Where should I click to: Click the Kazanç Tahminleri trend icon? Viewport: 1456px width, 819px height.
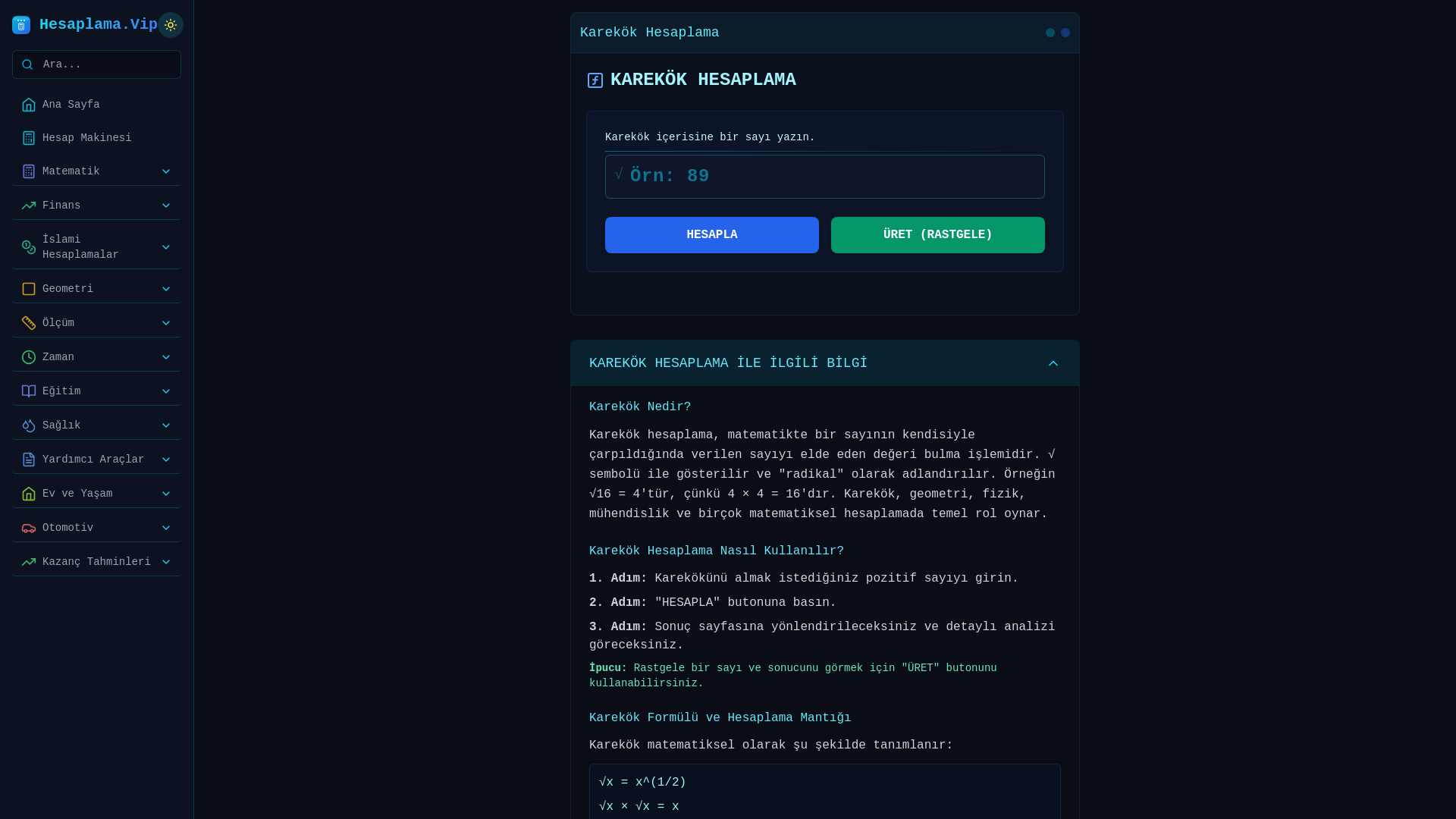click(x=29, y=562)
